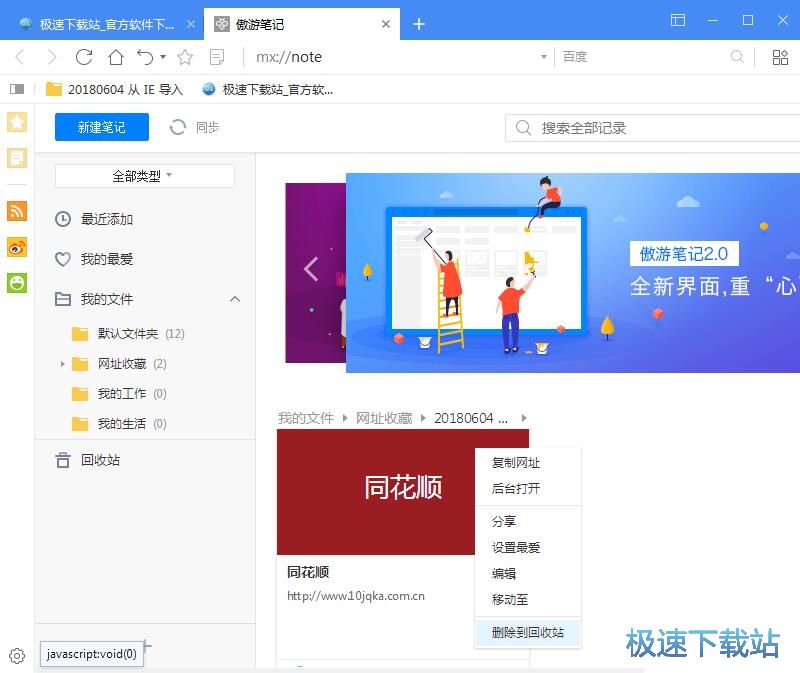800x673 pixels.
Task: Open the 极速下载站 bookmark link
Action: (x=267, y=89)
